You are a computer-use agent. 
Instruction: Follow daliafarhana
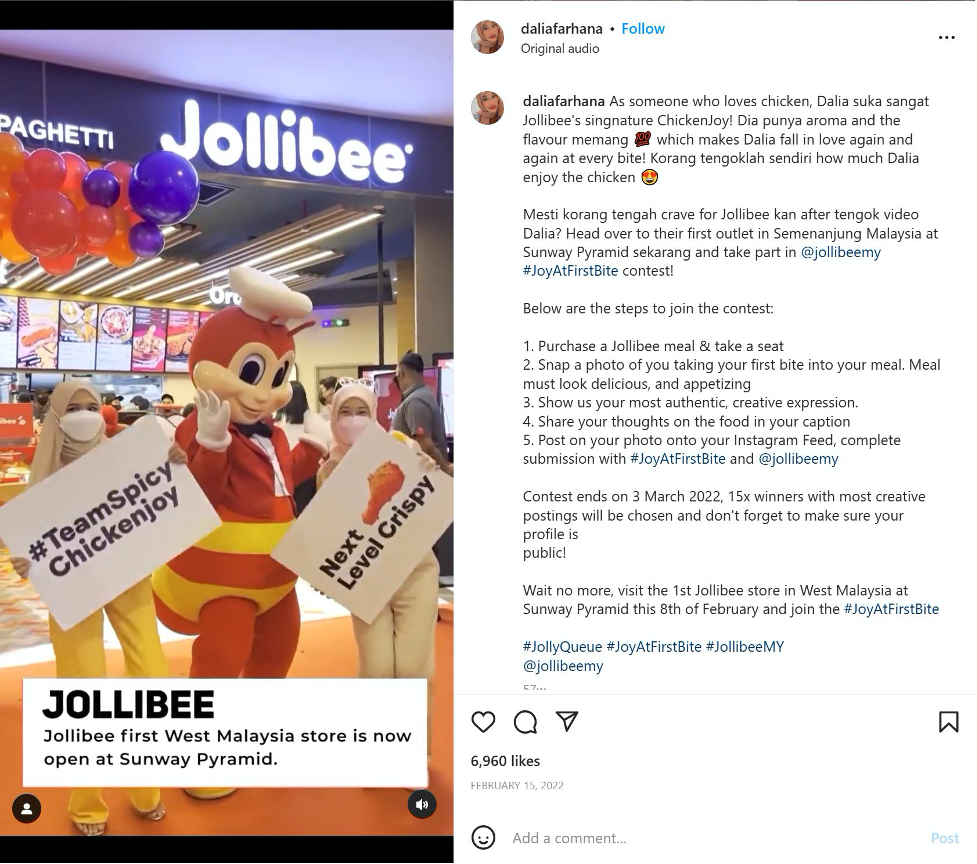[x=643, y=29]
